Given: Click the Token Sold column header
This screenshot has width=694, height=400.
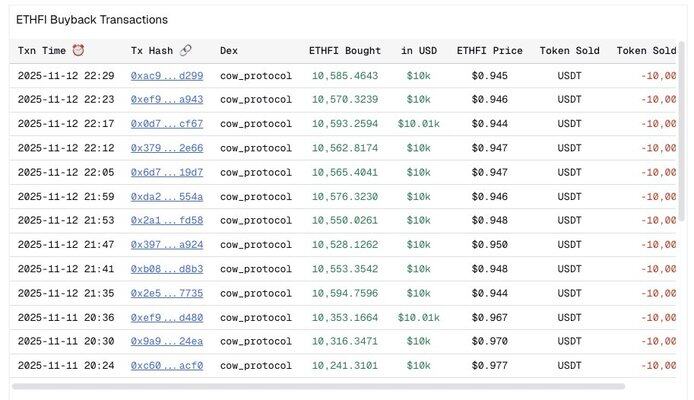Looking at the screenshot, I should 569,51.
